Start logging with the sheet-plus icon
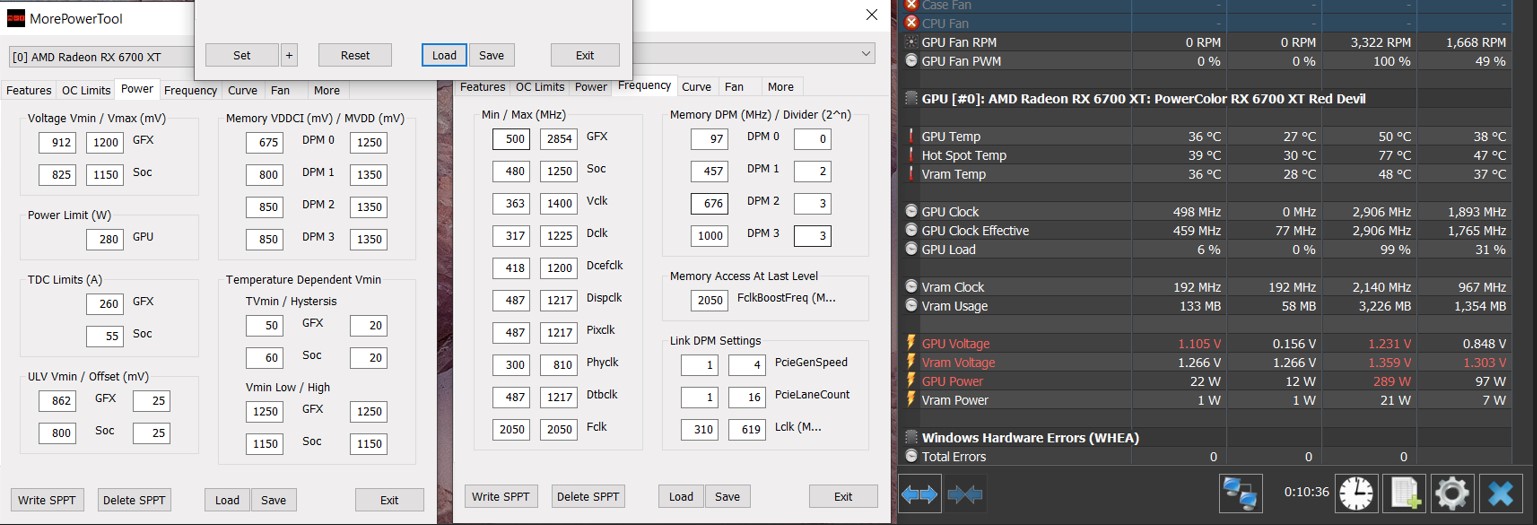Image resolution: width=1537 pixels, height=525 pixels. point(1404,494)
